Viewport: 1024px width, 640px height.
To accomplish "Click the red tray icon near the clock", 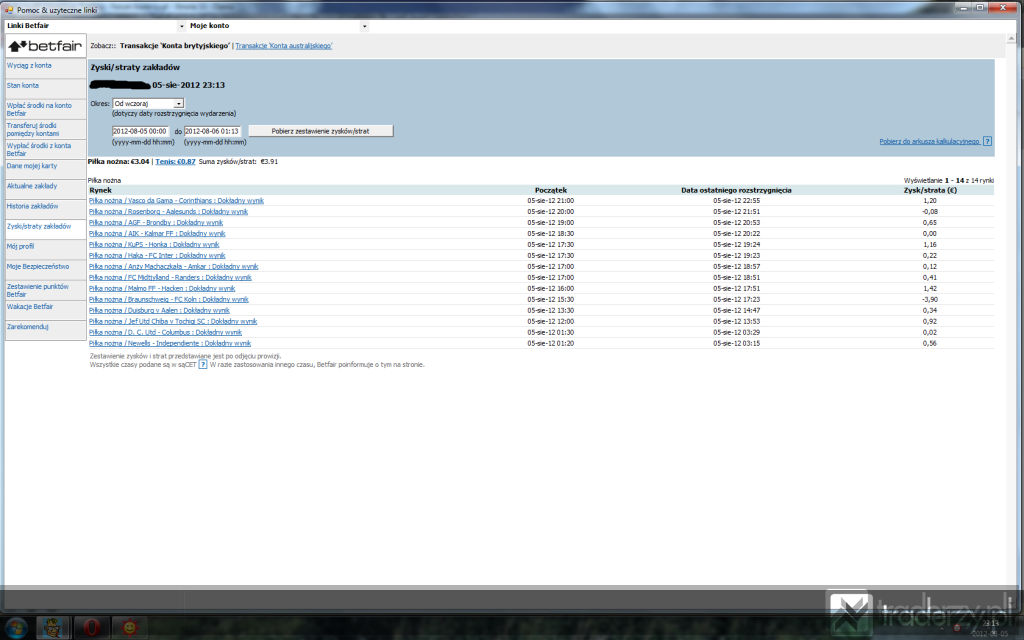I will pos(957,627).
